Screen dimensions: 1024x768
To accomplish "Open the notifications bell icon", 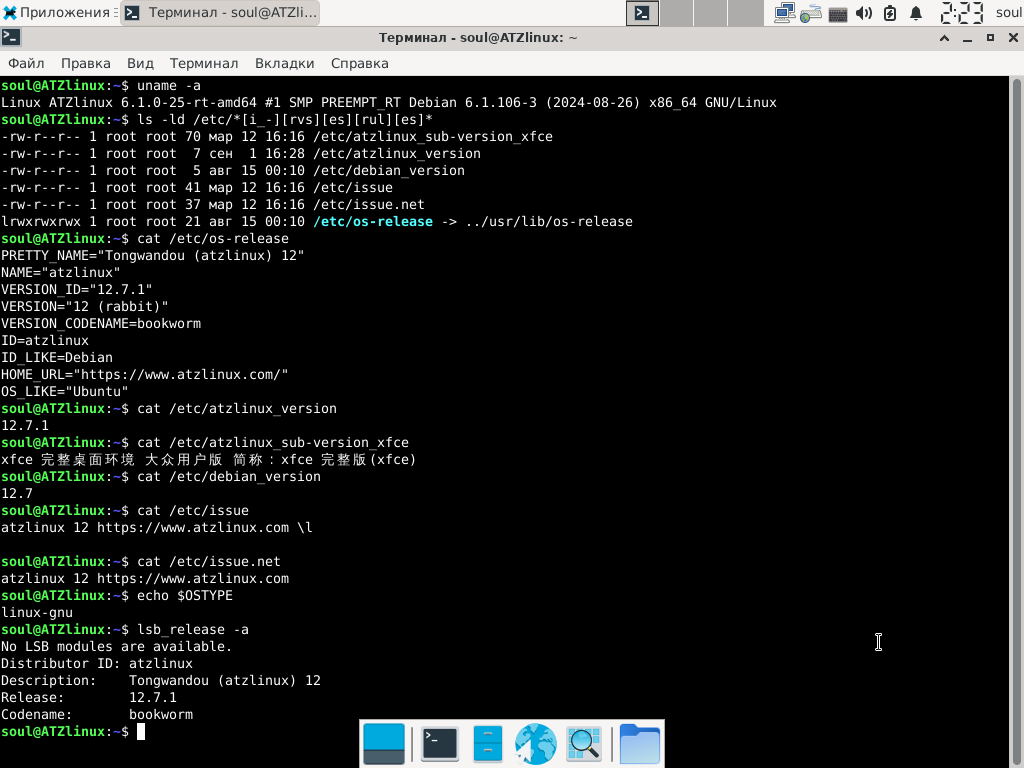I will click(x=916, y=13).
